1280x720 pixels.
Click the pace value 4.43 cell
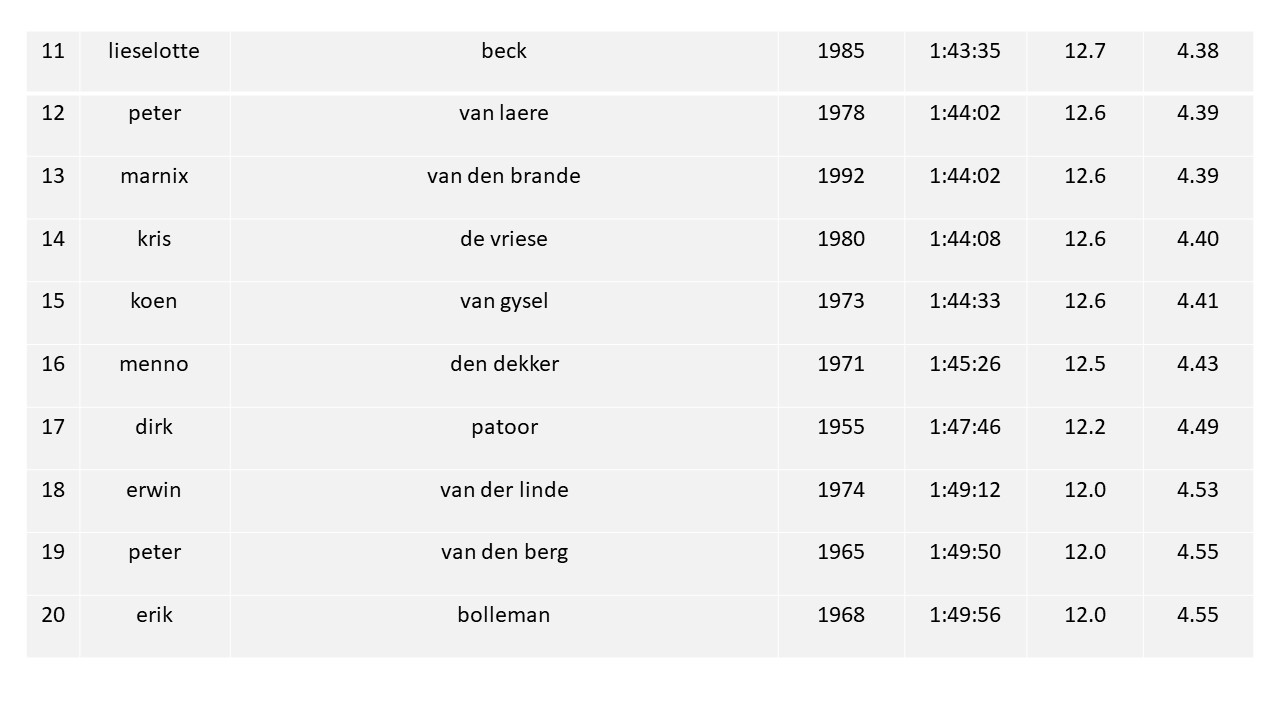[1198, 376]
